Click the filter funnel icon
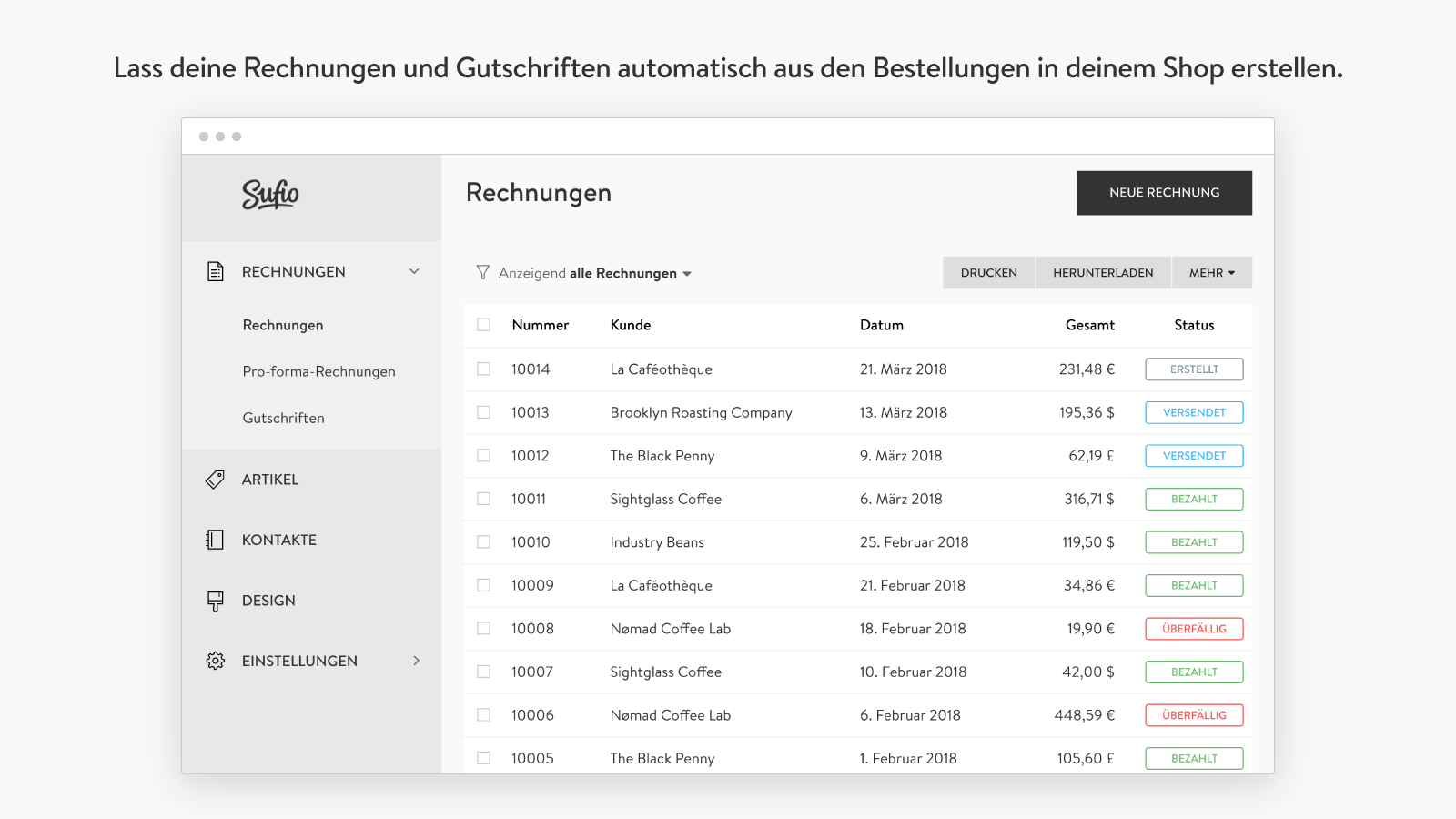This screenshot has height=819, width=1456. (483, 272)
